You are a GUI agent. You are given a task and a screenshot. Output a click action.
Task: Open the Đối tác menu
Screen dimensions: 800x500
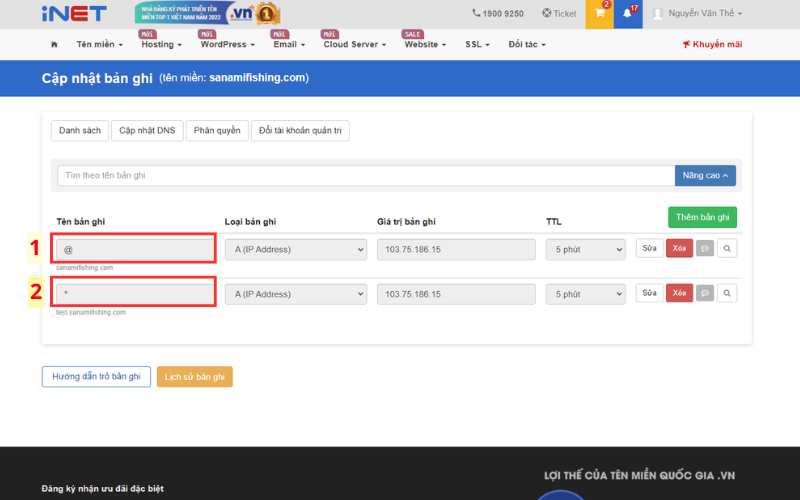point(527,44)
